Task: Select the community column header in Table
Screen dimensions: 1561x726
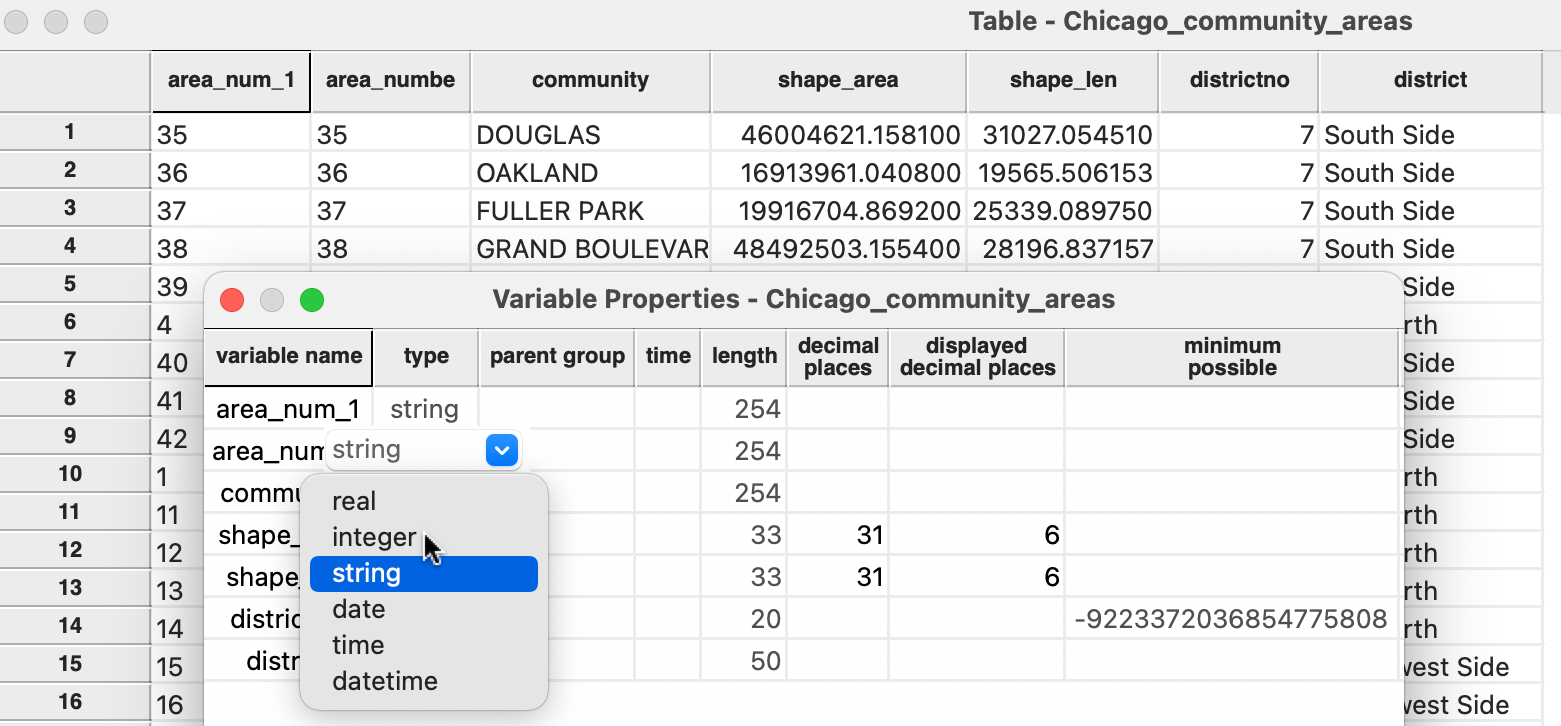Action: [x=590, y=81]
